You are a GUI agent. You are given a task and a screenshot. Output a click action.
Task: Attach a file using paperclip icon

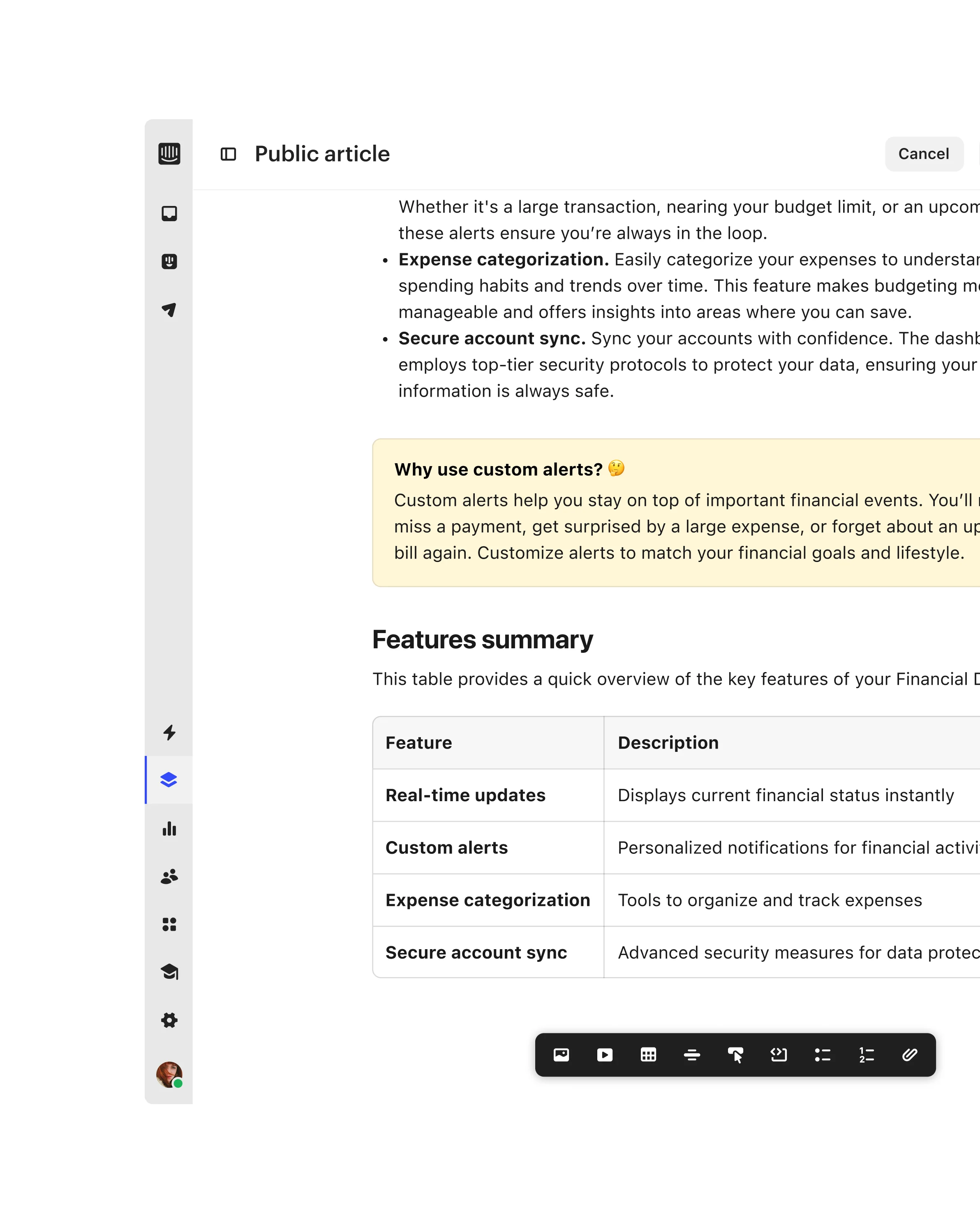(910, 1055)
